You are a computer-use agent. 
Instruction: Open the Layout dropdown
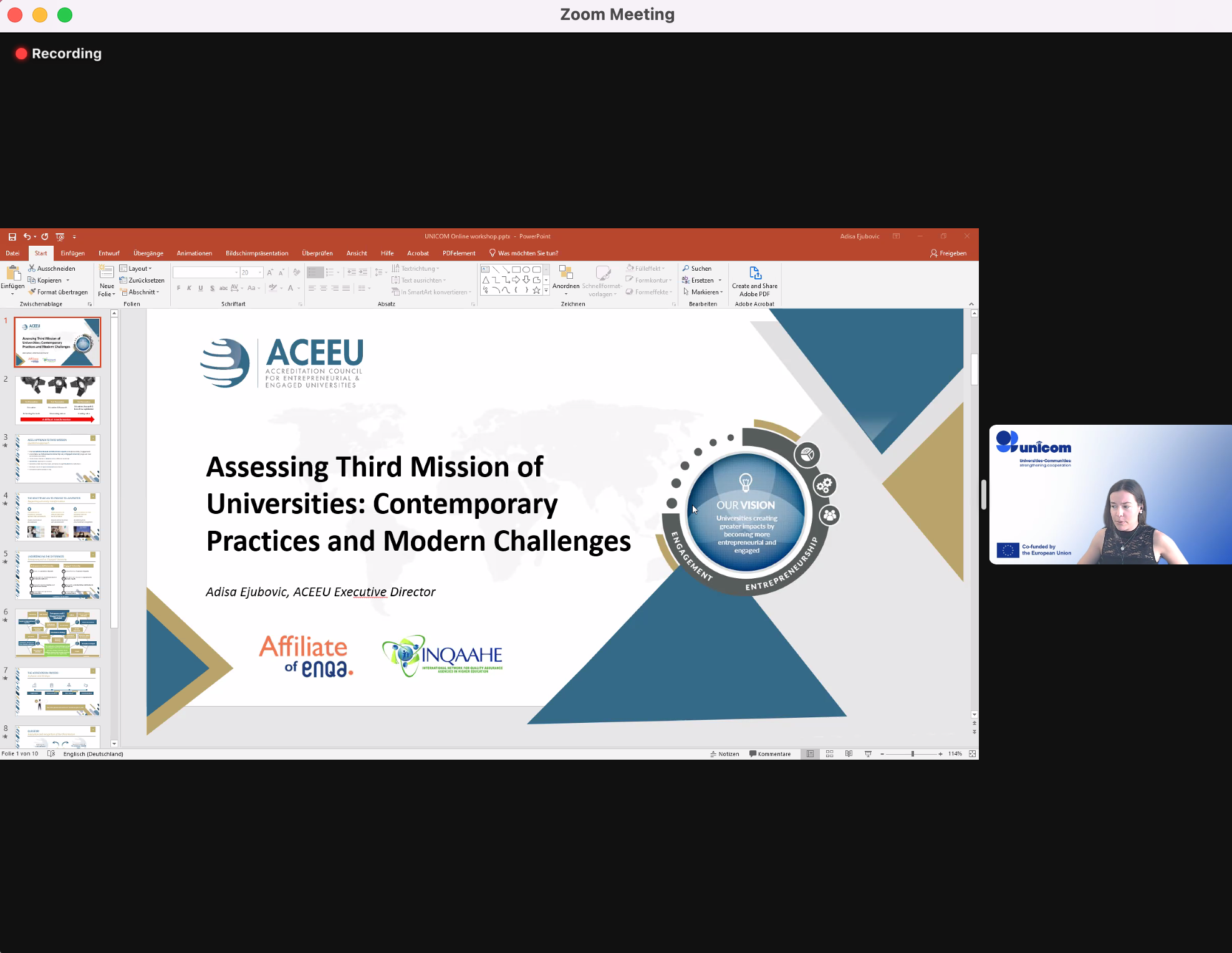pyautogui.click(x=136, y=268)
